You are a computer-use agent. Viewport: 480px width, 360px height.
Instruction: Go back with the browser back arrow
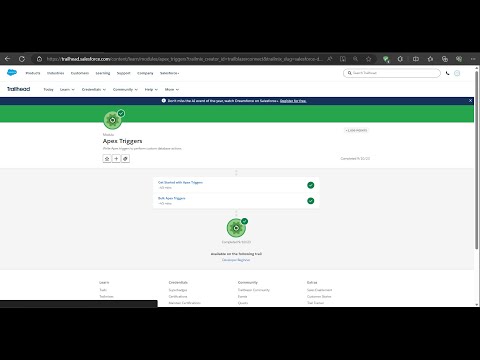(x=7, y=59)
